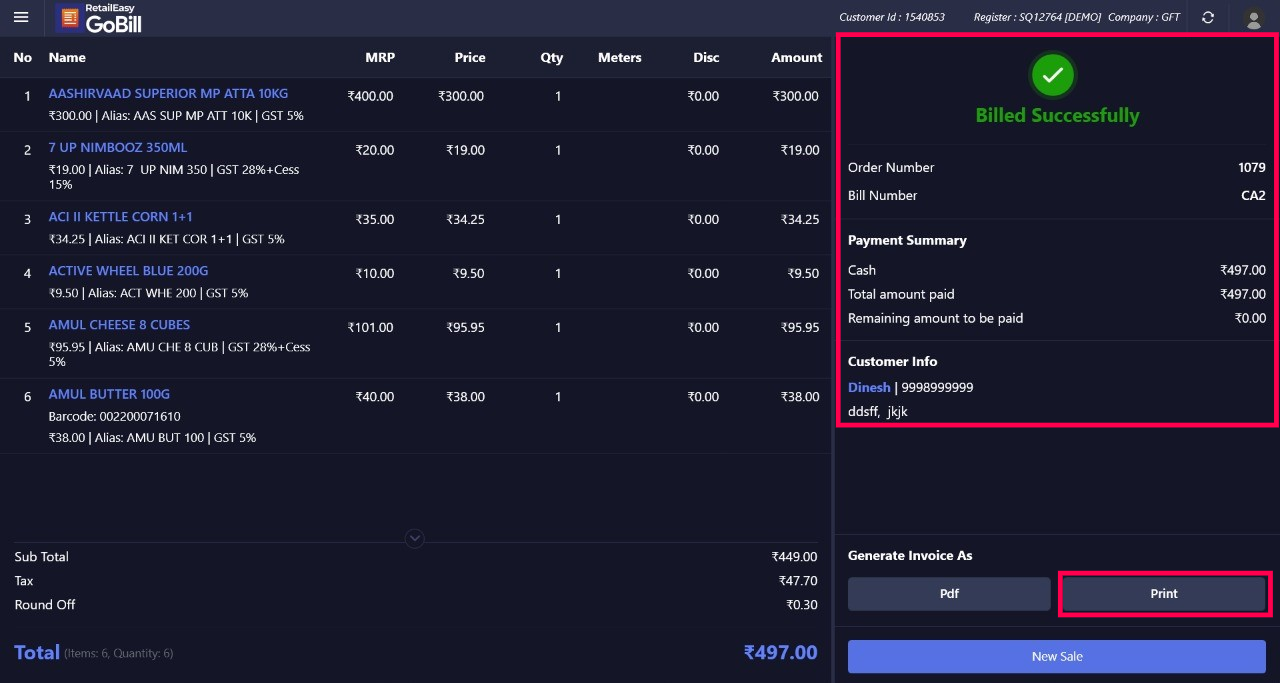
Task: Click the Price column header
Action: pos(470,58)
